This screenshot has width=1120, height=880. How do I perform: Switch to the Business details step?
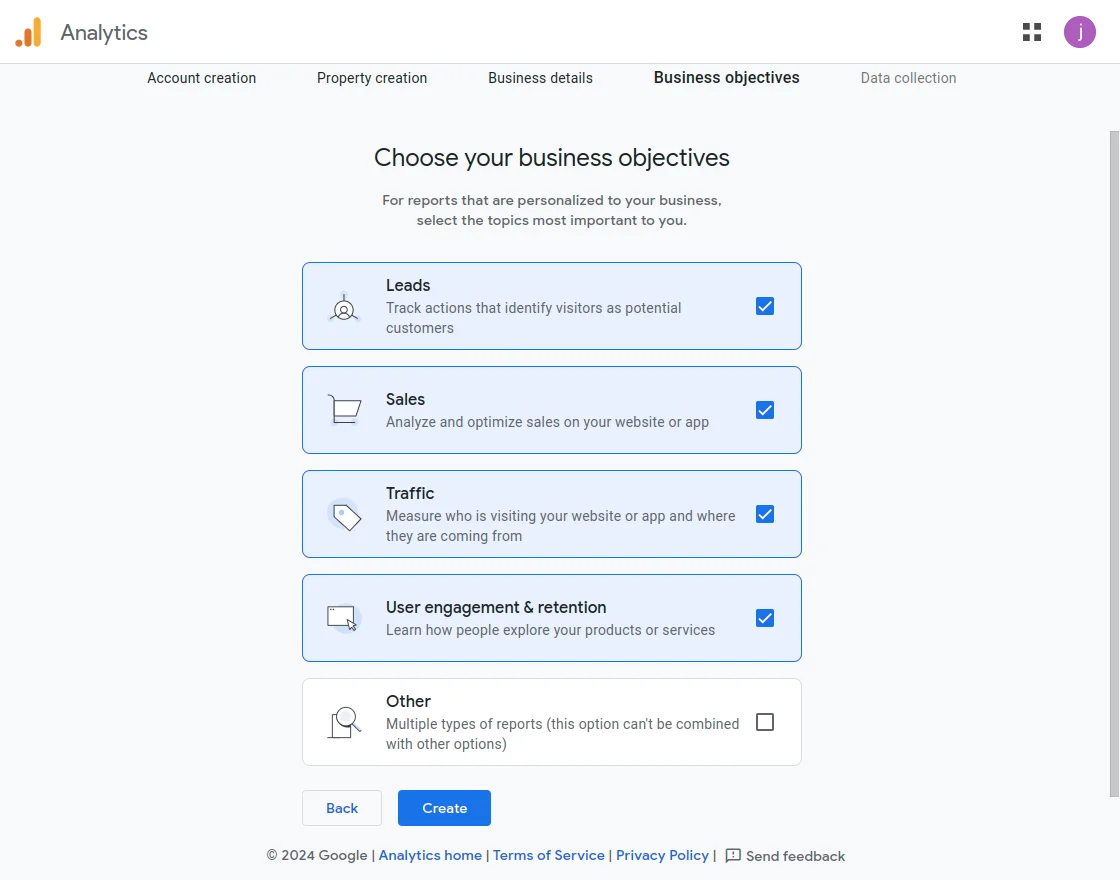point(540,78)
